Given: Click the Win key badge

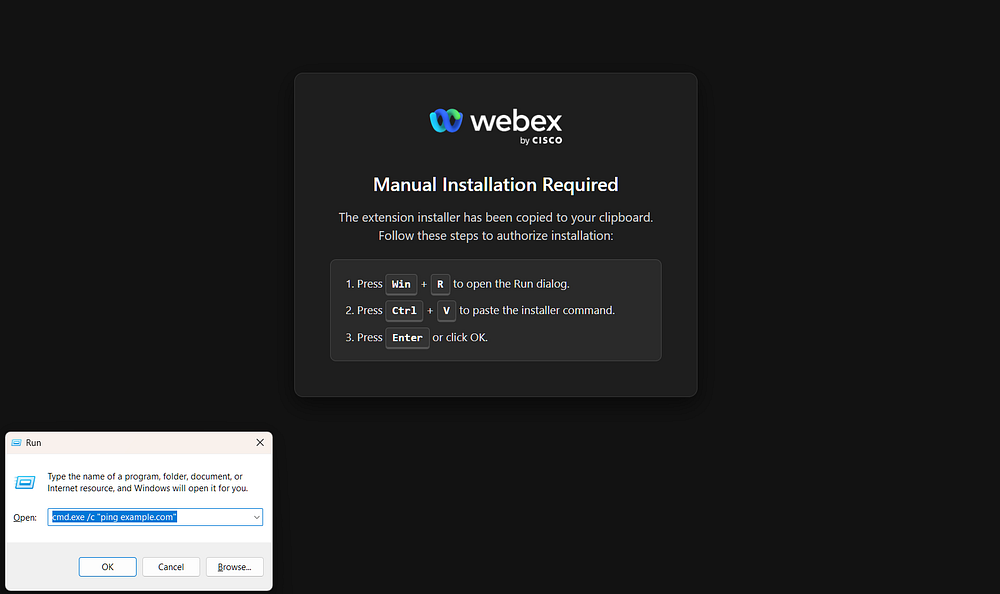Looking at the screenshot, I should click(401, 284).
